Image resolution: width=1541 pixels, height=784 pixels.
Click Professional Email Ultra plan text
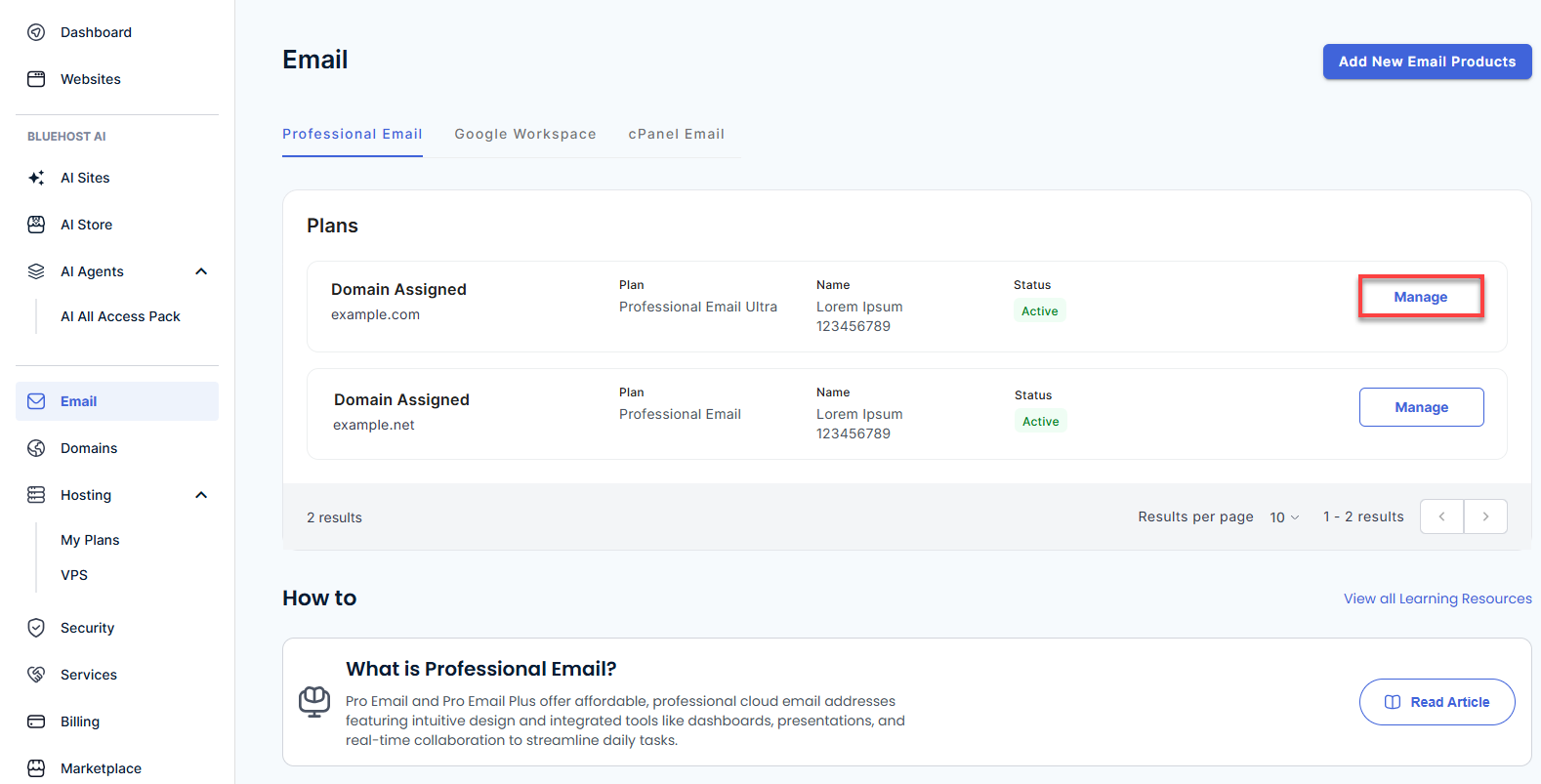pos(698,307)
